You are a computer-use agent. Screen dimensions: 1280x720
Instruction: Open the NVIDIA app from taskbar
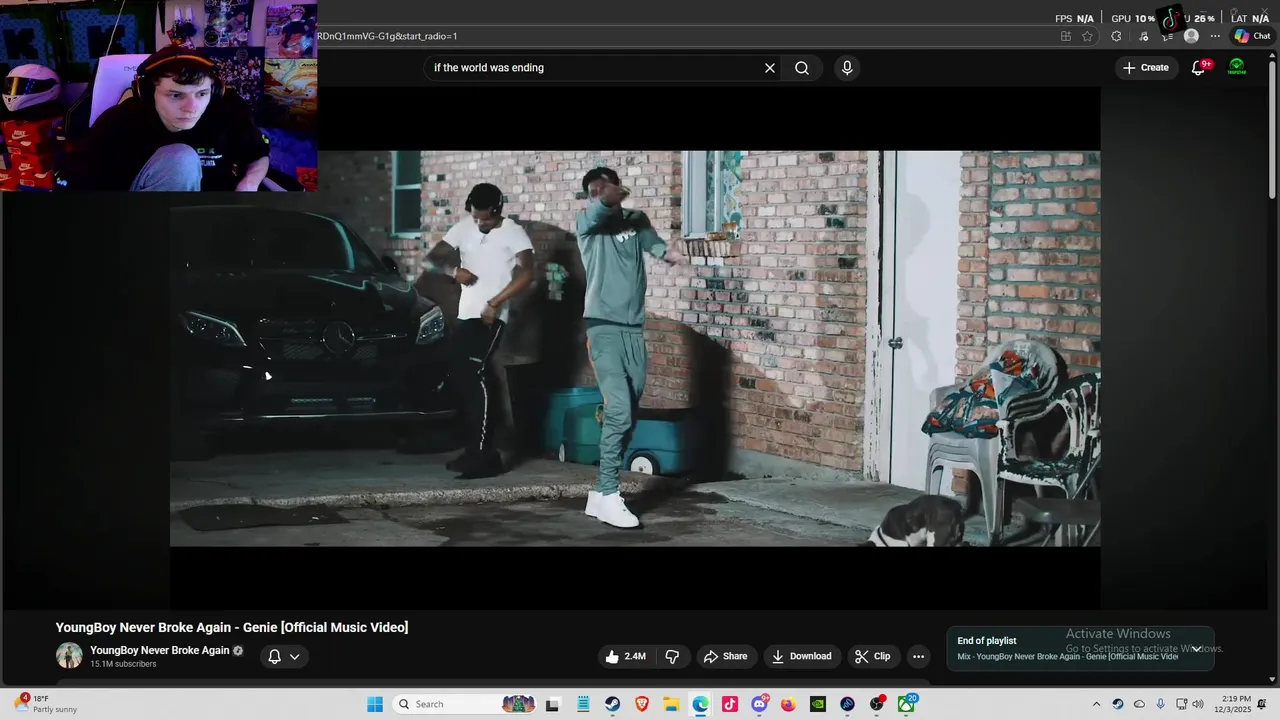click(x=818, y=704)
